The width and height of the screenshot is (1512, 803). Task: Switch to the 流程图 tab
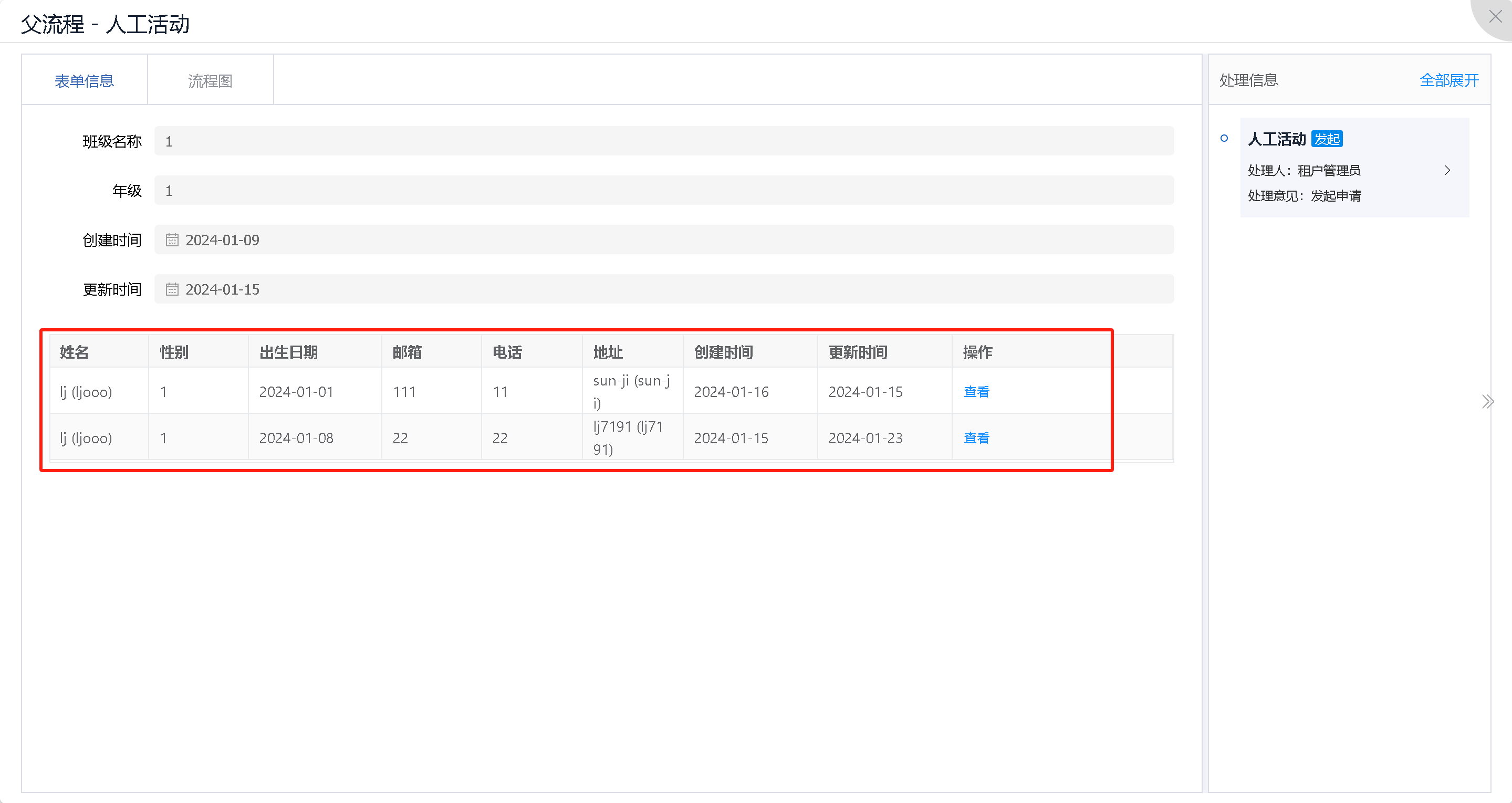(210, 81)
